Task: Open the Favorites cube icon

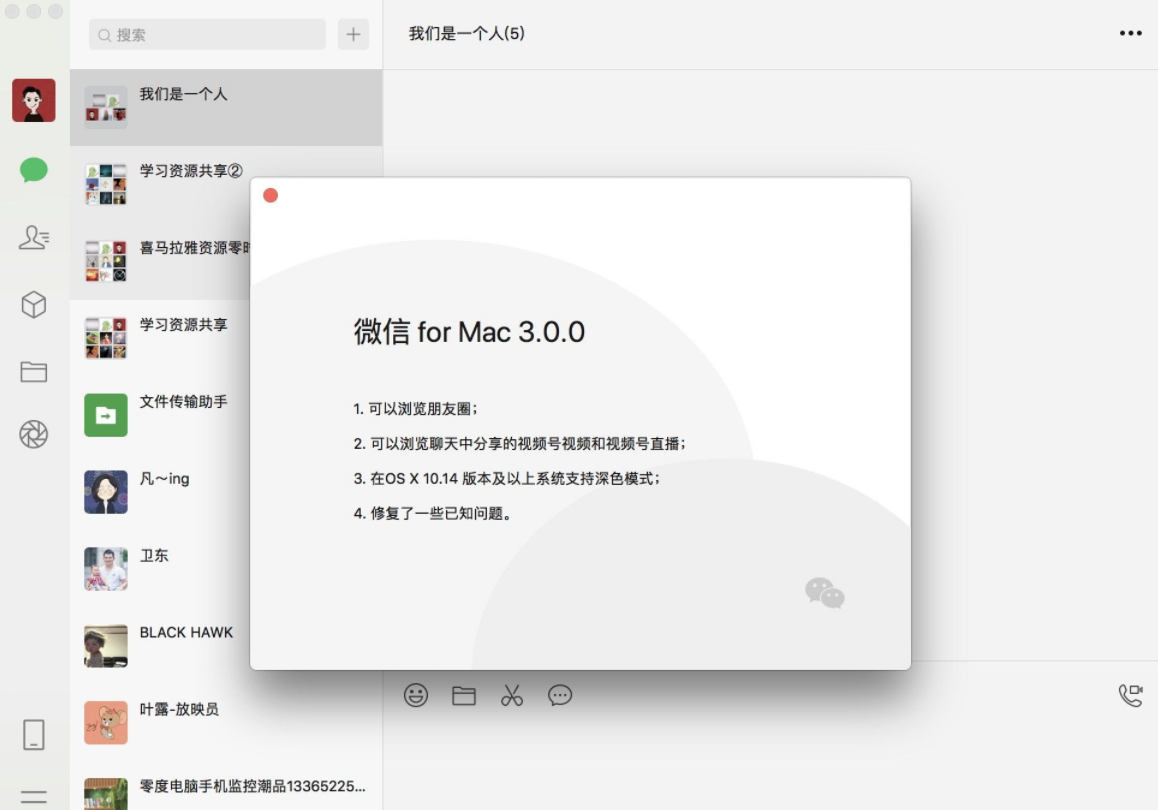Action: 33,304
